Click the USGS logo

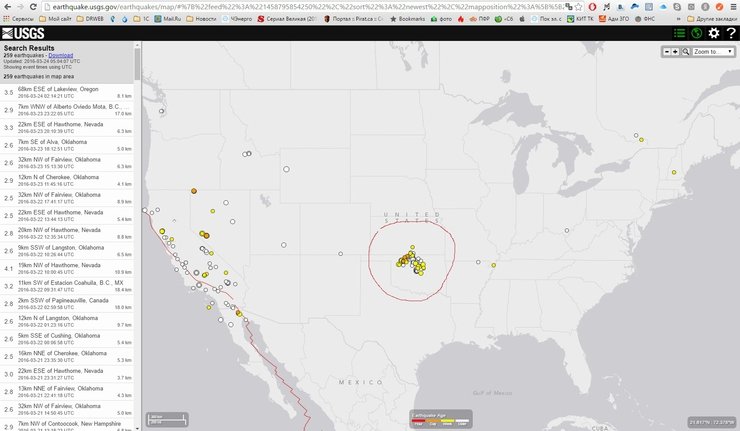click(22, 33)
